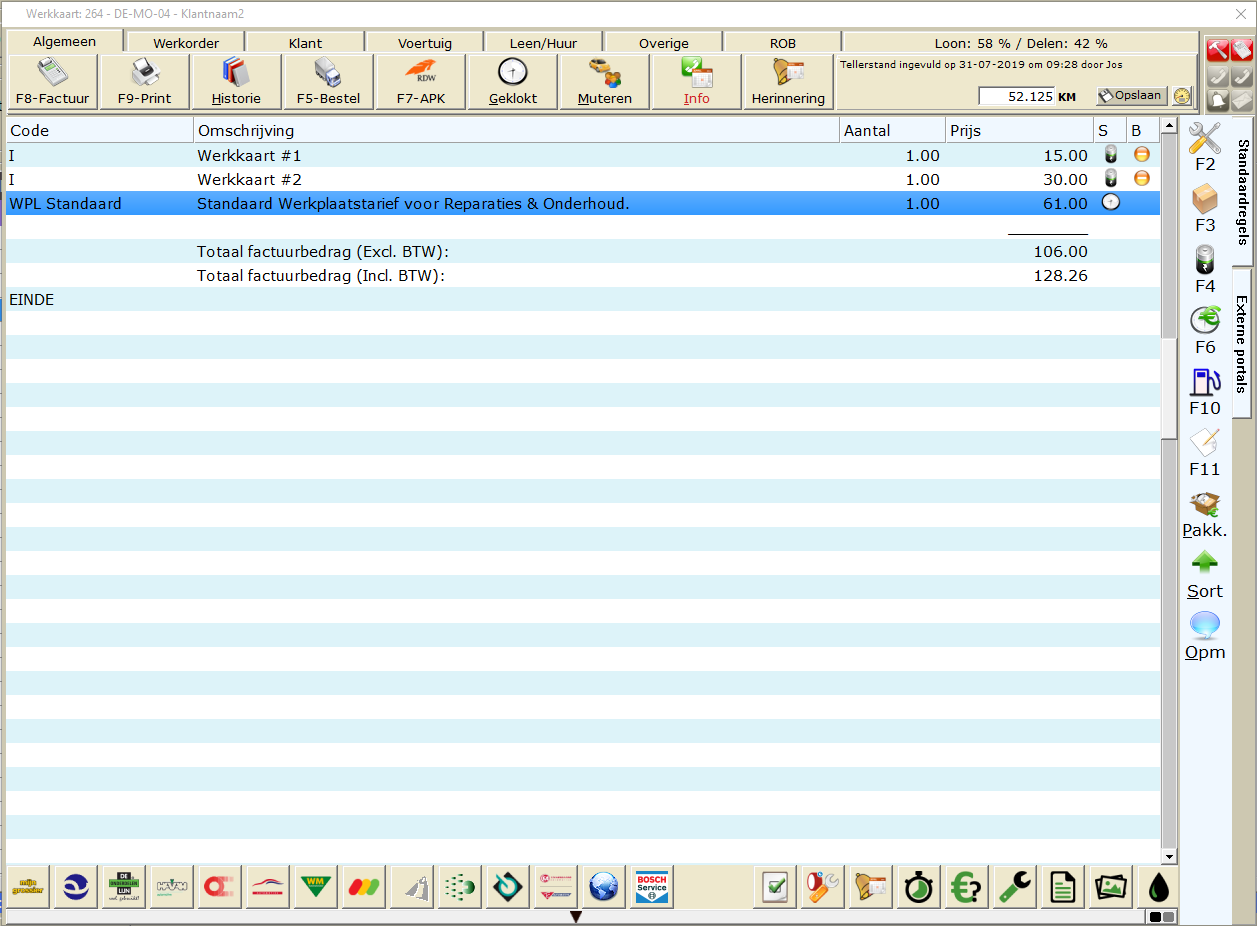Click the blue globe portal icon

(604, 887)
